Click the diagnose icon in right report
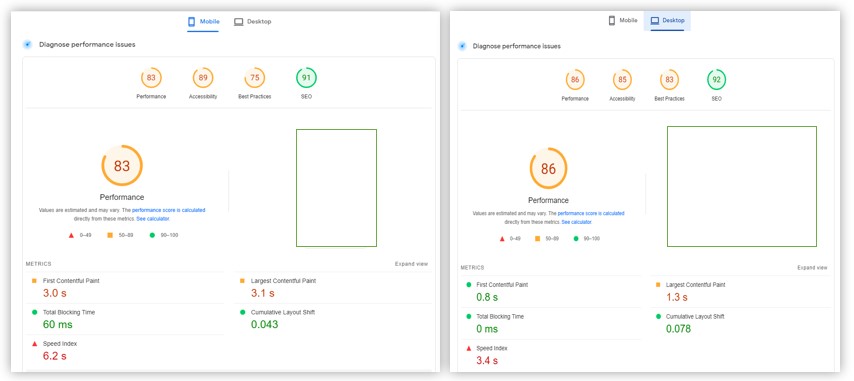Screen dimensions: 854x381 tap(462, 46)
